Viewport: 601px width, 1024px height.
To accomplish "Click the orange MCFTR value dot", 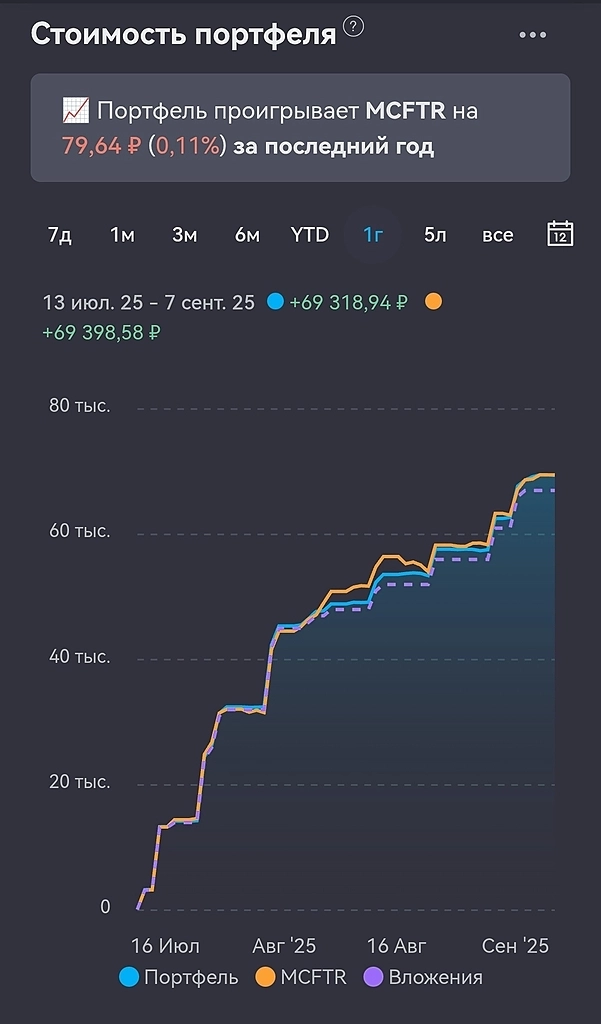I will [x=432, y=301].
